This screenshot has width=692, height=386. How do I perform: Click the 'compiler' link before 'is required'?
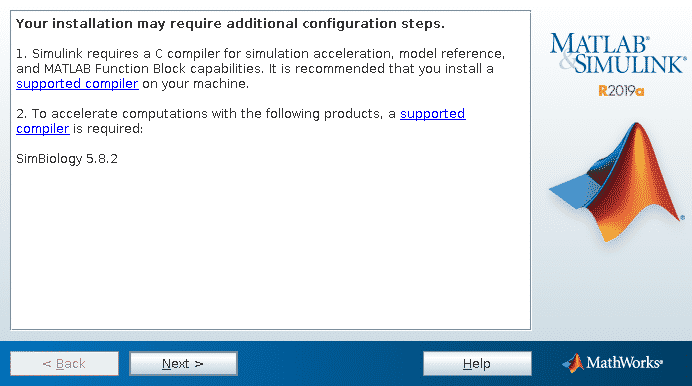pos(43,128)
